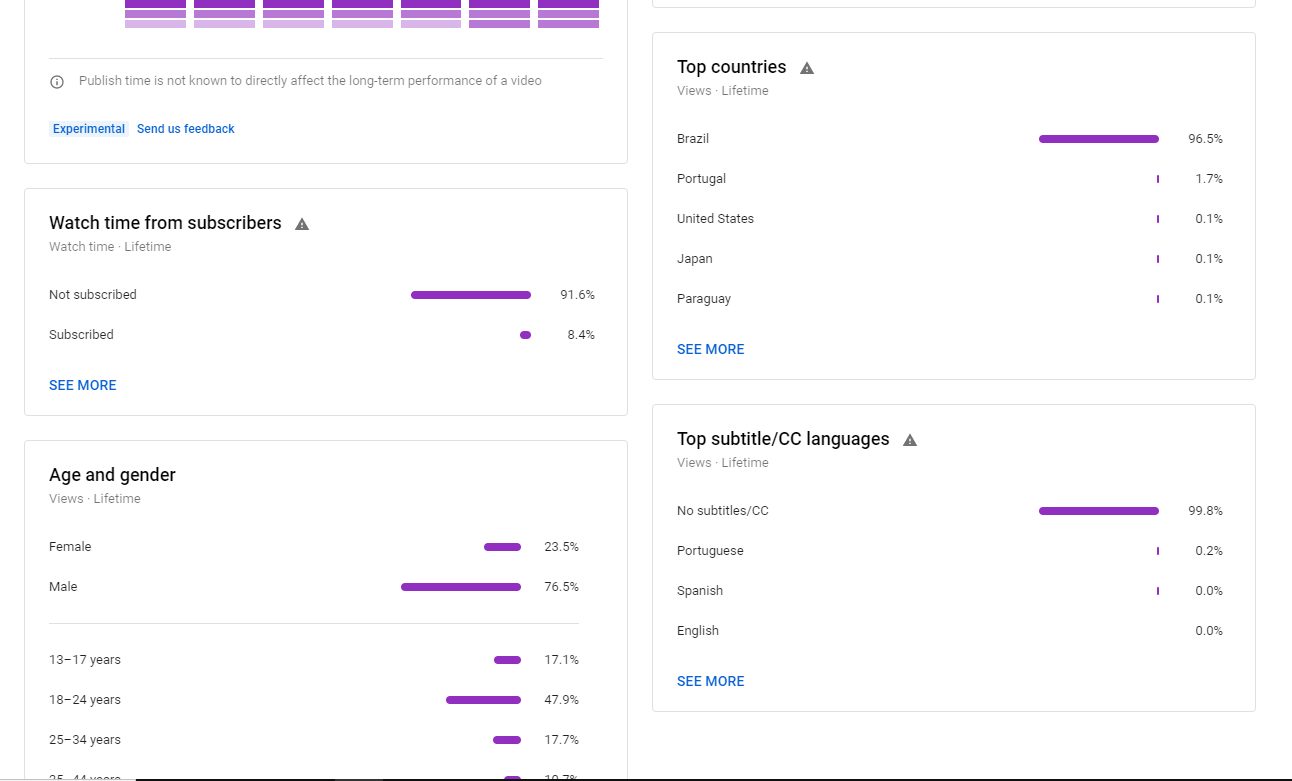The height and width of the screenshot is (781, 1292).
Task: Click the Brazil 96.5% progress bar
Action: [x=1099, y=139]
